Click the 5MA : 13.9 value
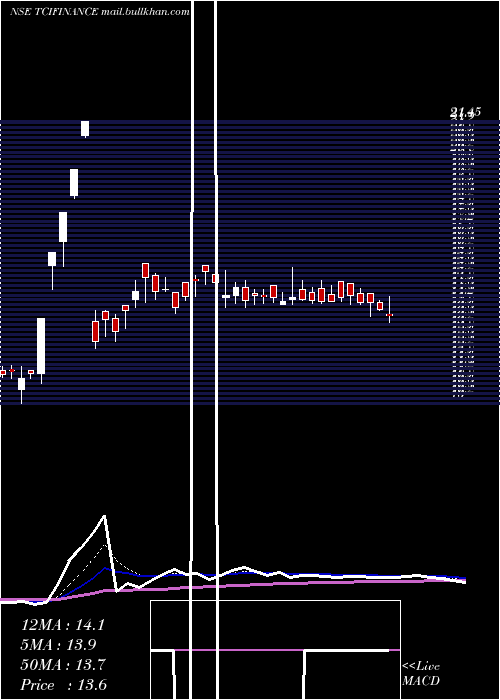The width and height of the screenshot is (500, 700). (x=58, y=644)
